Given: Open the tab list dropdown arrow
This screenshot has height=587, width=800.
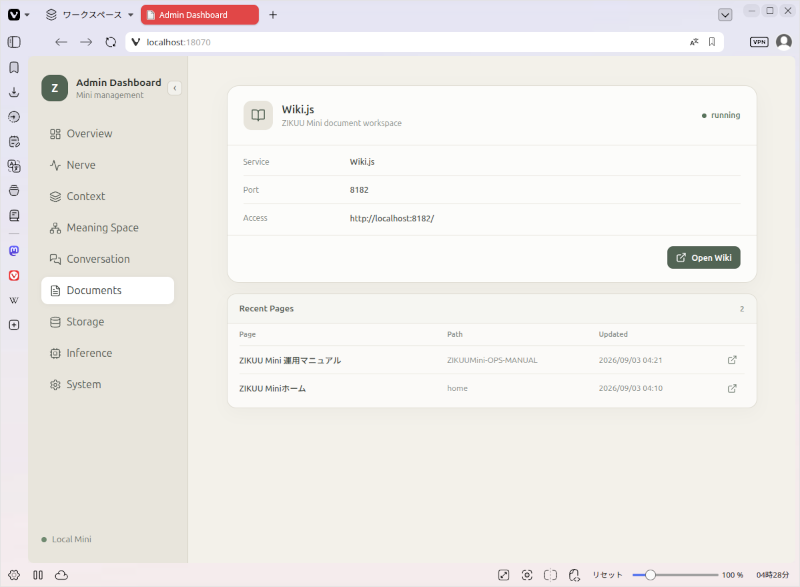Looking at the screenshot, I should (x=725, y=15).
